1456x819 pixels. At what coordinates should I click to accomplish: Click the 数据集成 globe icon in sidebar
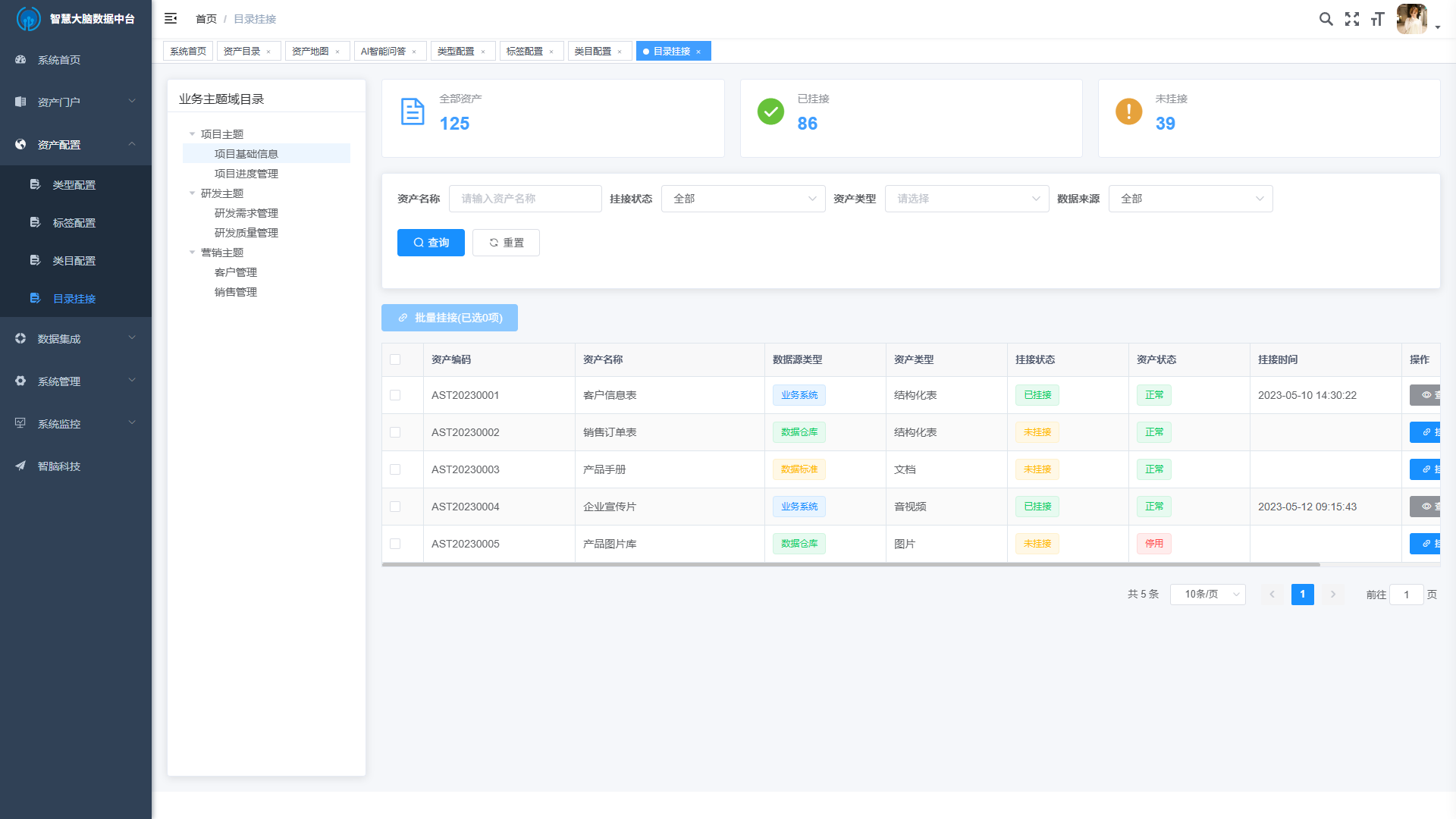pos(20,338)
